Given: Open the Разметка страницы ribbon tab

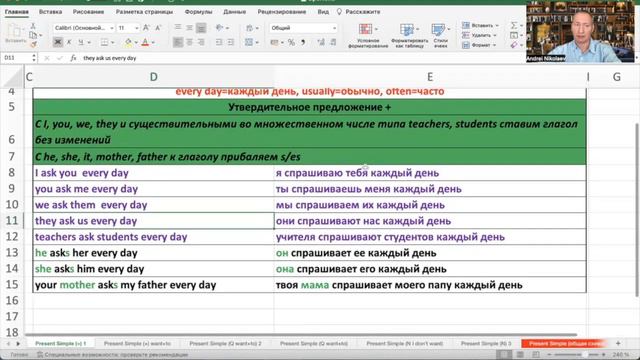Looking at the screenshot, I should point(144,12).
